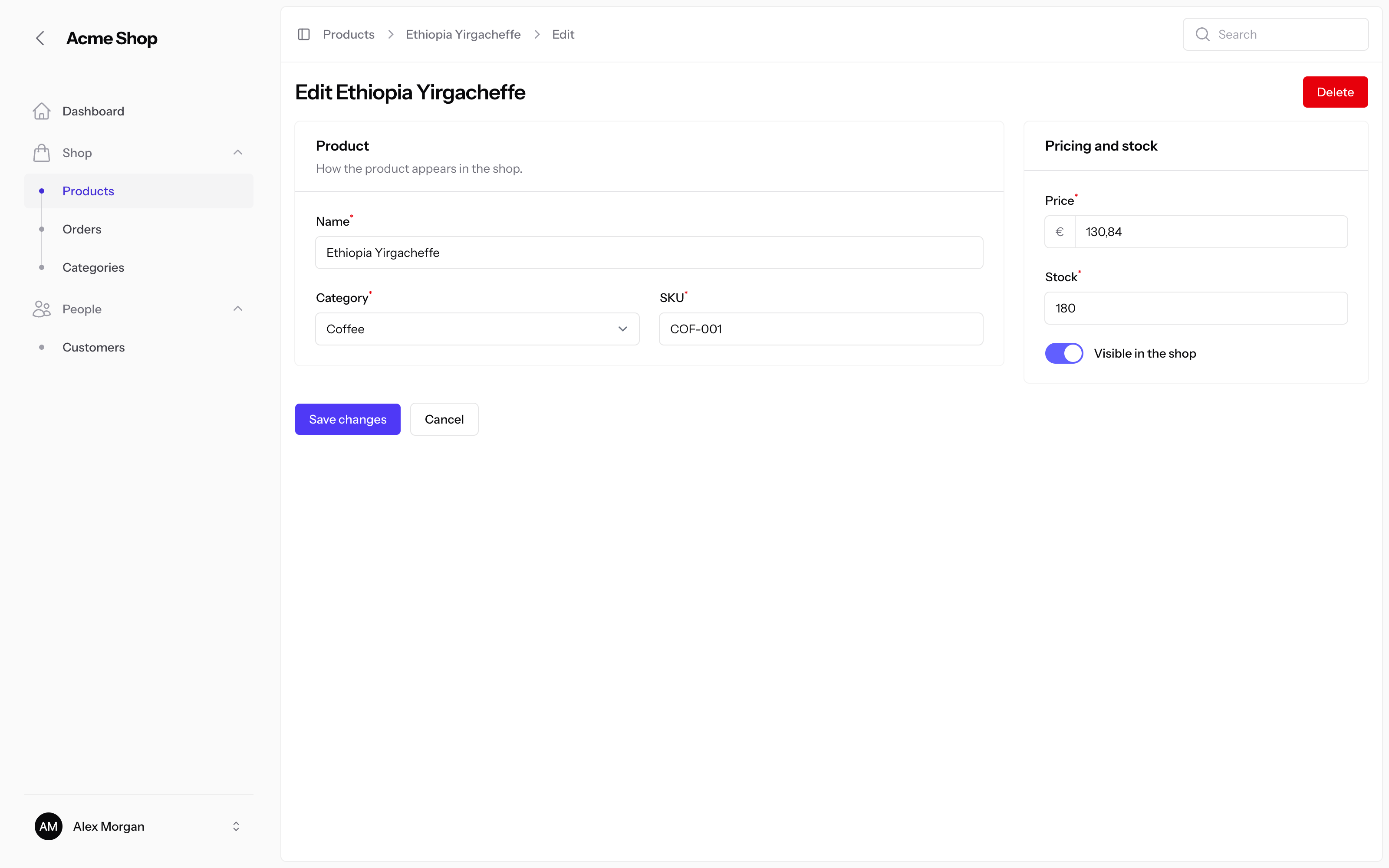Click Products breadcrumb link

coord(349,34)
